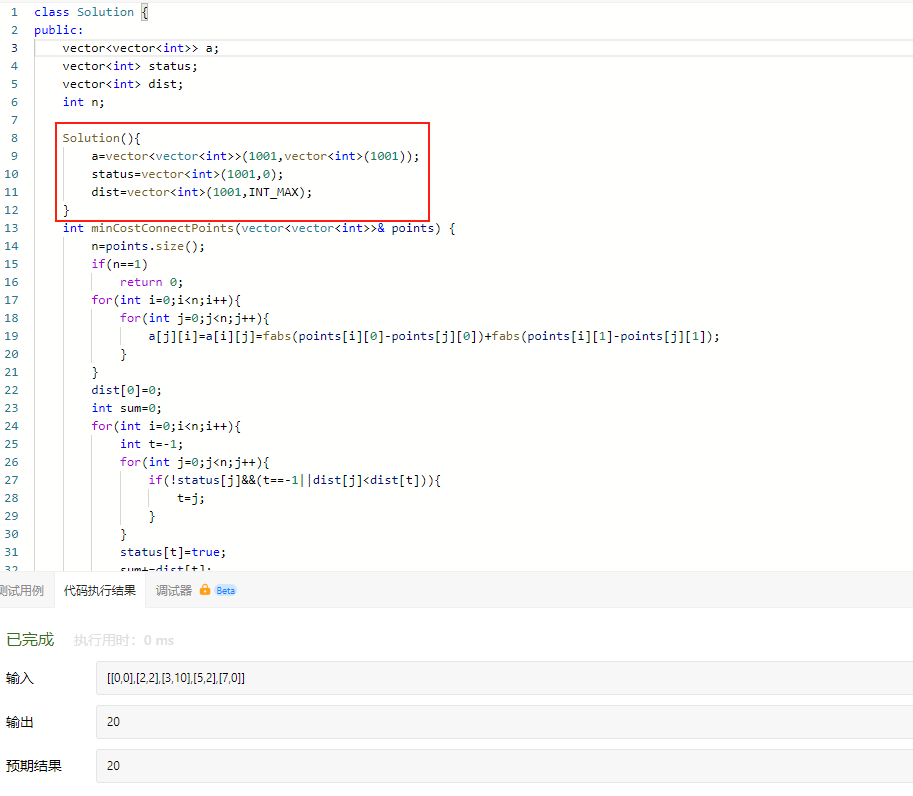The image size is (913, 796).
Task: Click the minCostConnectPoints function signature
Action: pos(259,228)
